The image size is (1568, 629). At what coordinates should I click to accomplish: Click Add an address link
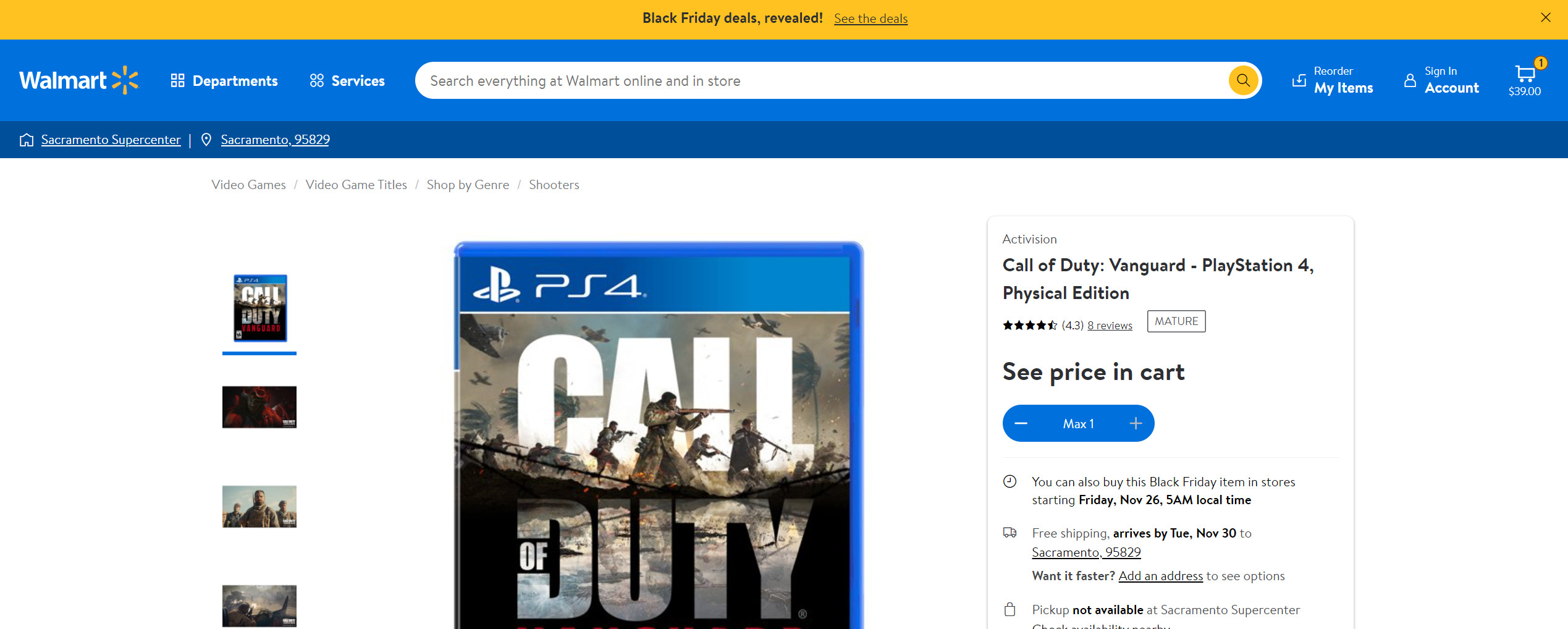click(x=1160, y=576)
